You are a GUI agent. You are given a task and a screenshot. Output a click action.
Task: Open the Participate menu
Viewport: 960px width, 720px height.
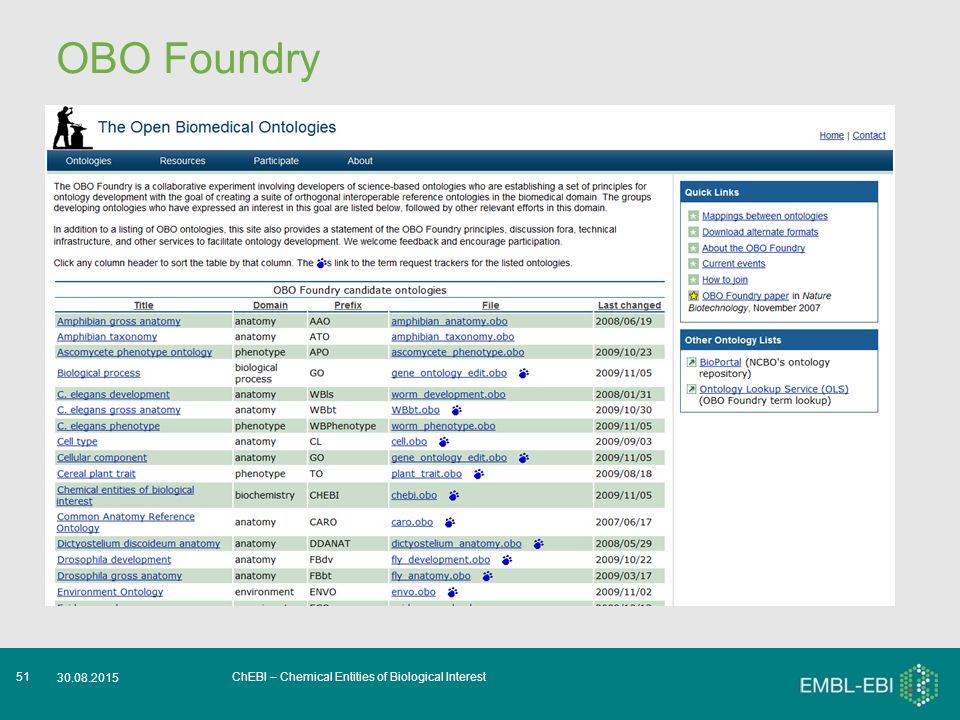[276, 161]
